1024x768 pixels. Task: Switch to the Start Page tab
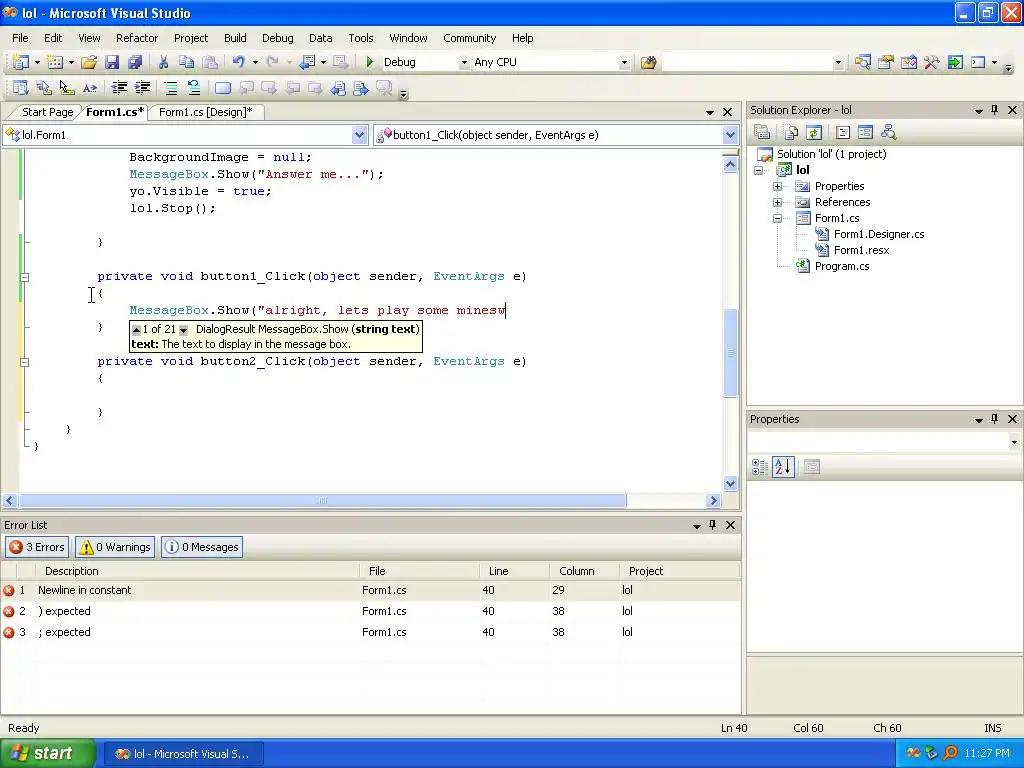(x=46, y=112)
